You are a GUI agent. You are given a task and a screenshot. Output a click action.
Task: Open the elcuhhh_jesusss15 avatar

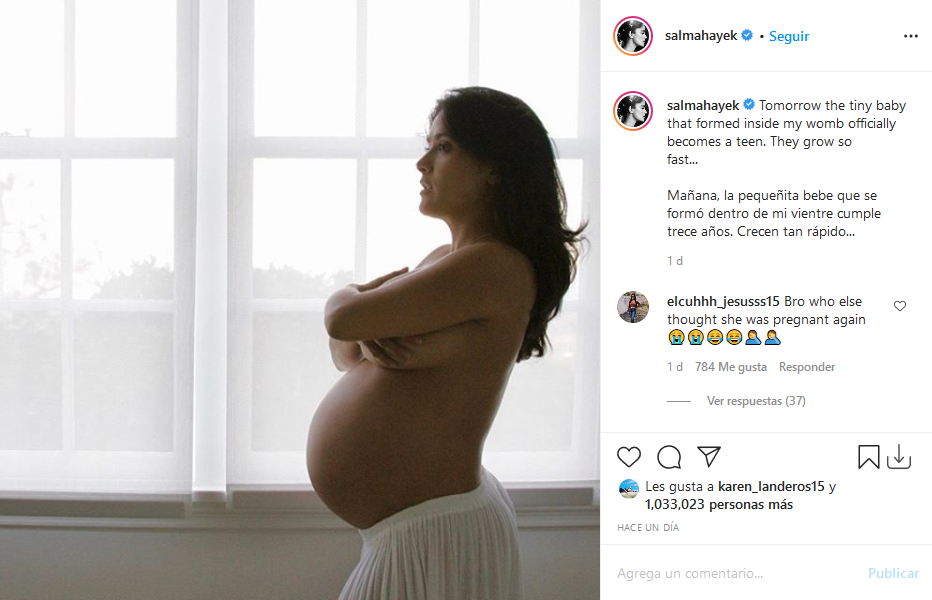click(x=633, y=307)
